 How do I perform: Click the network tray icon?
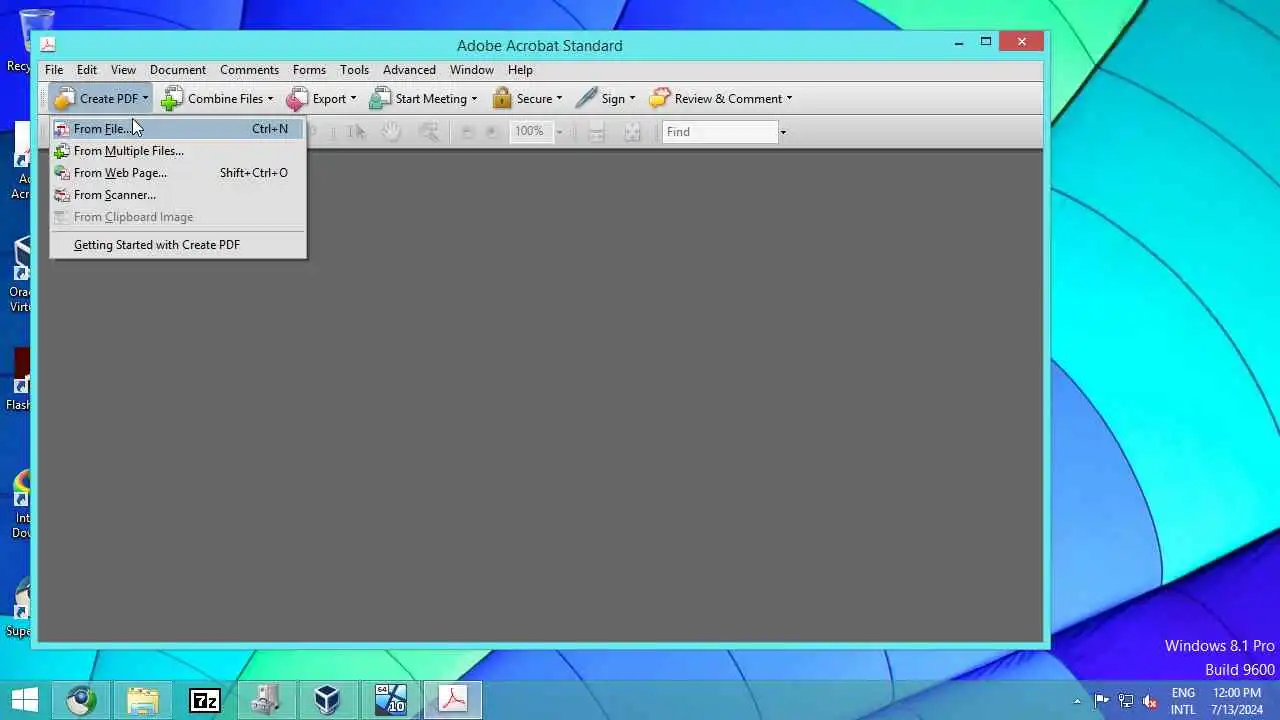click(x=1126, y=701)
